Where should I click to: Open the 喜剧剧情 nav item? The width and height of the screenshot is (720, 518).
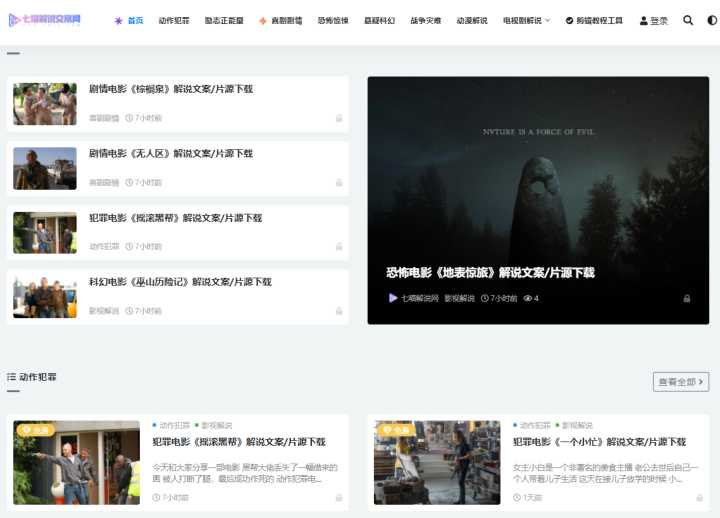(287, 21)
